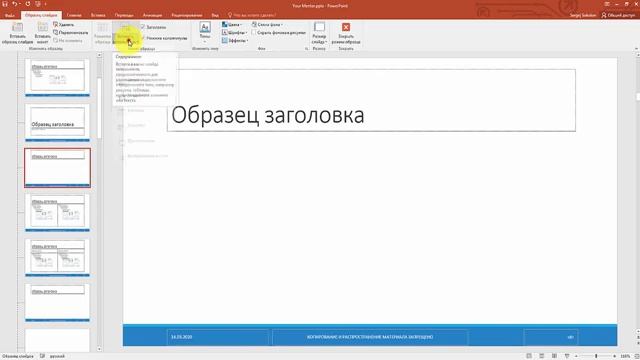The height and width of the screenshot is (360, 640).
Task: Click the Redo icon in the quick access toolbar
Action: 28,4
